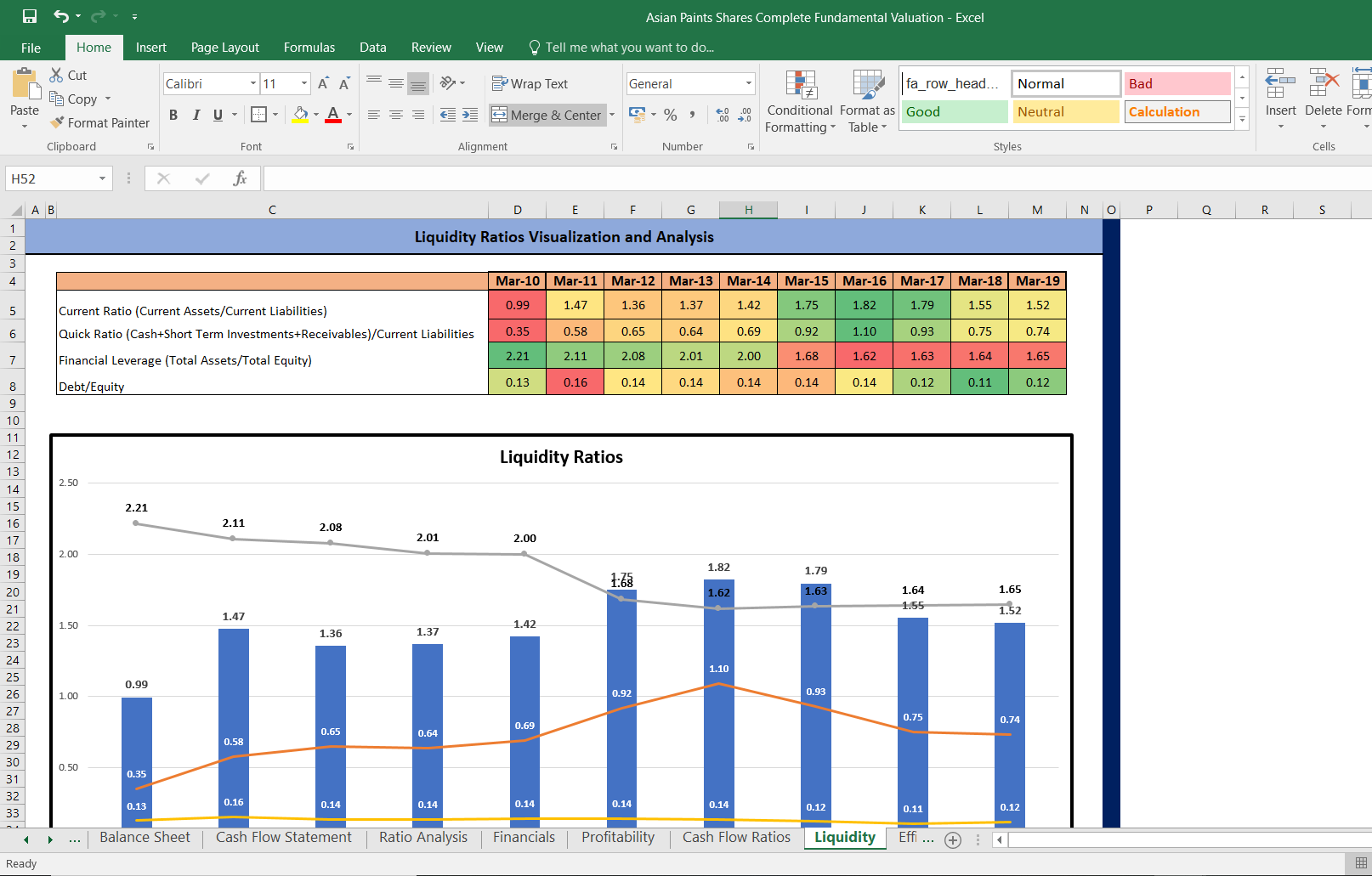Apply Fill Color bucket icon

click(x=300, y=115)
